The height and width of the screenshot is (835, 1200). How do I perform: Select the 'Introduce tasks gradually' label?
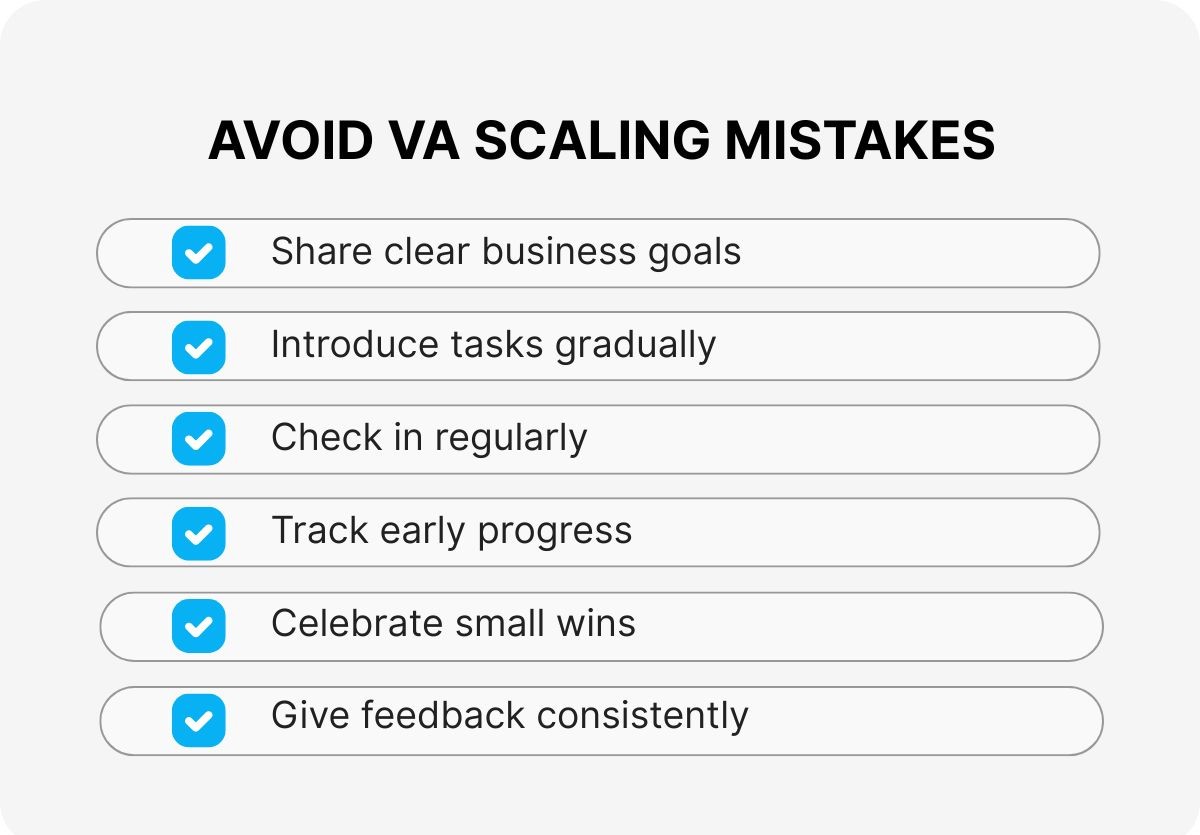pyautogui.click(x=493, y=346)
